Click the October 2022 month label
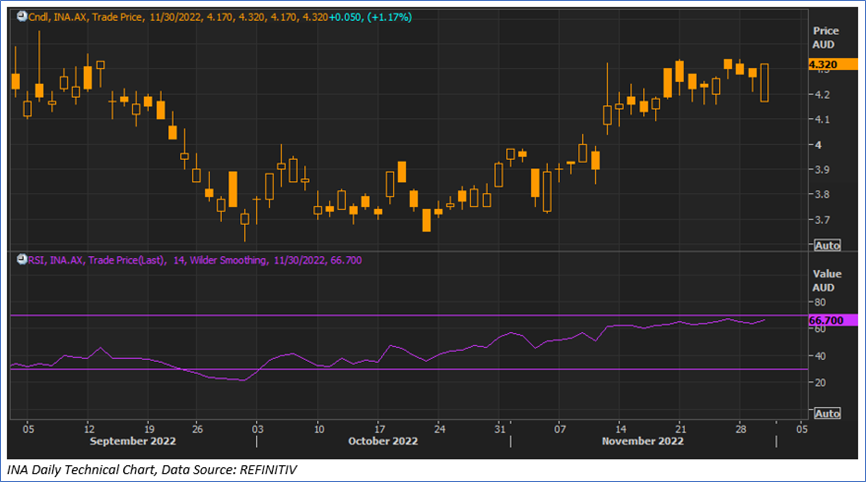 (x=383, y=441)
